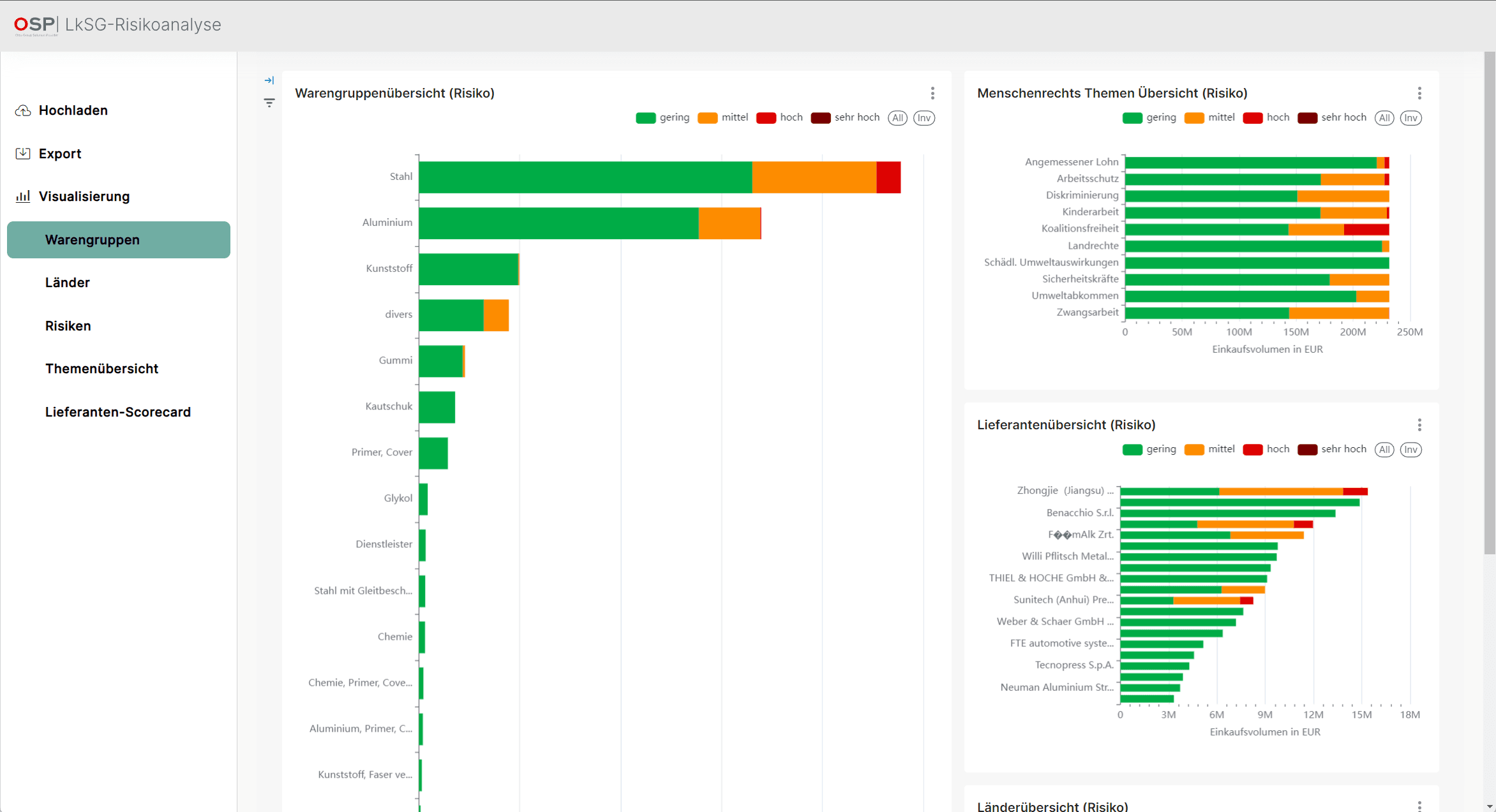Click green segment of Stahl bar
This screenshot has width=1496, height=812.
pos(585,177)
